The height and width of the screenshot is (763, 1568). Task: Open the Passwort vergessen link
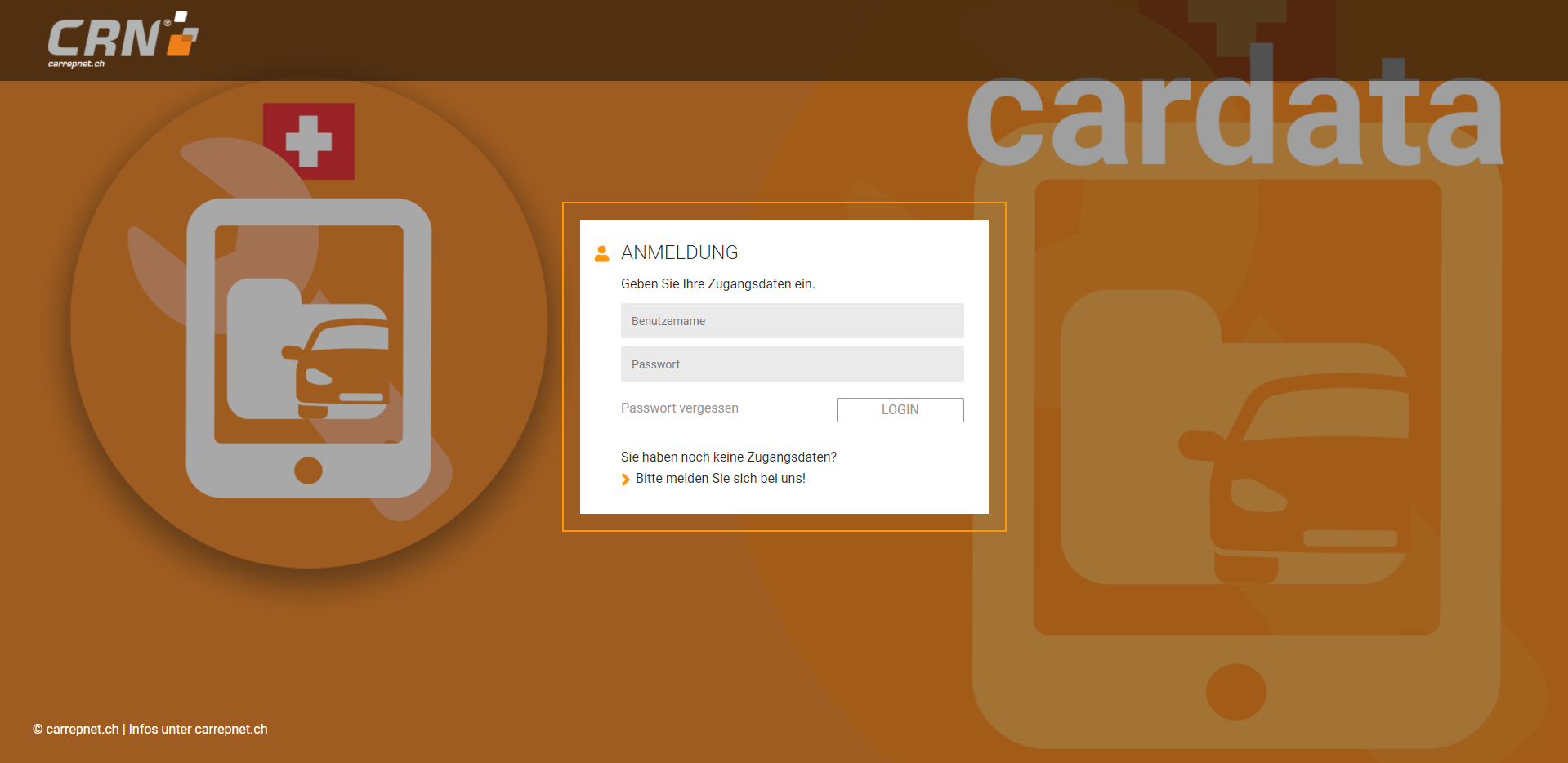coord(679,408)
